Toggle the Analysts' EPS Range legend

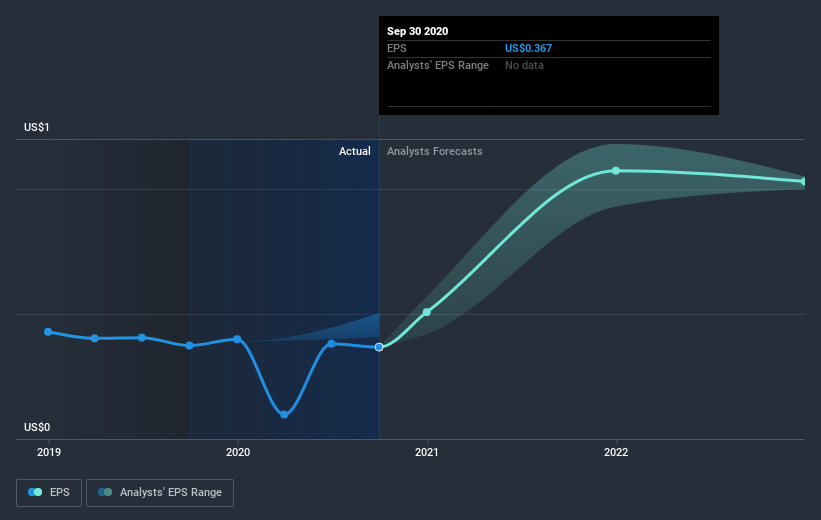tap(160, 492)
